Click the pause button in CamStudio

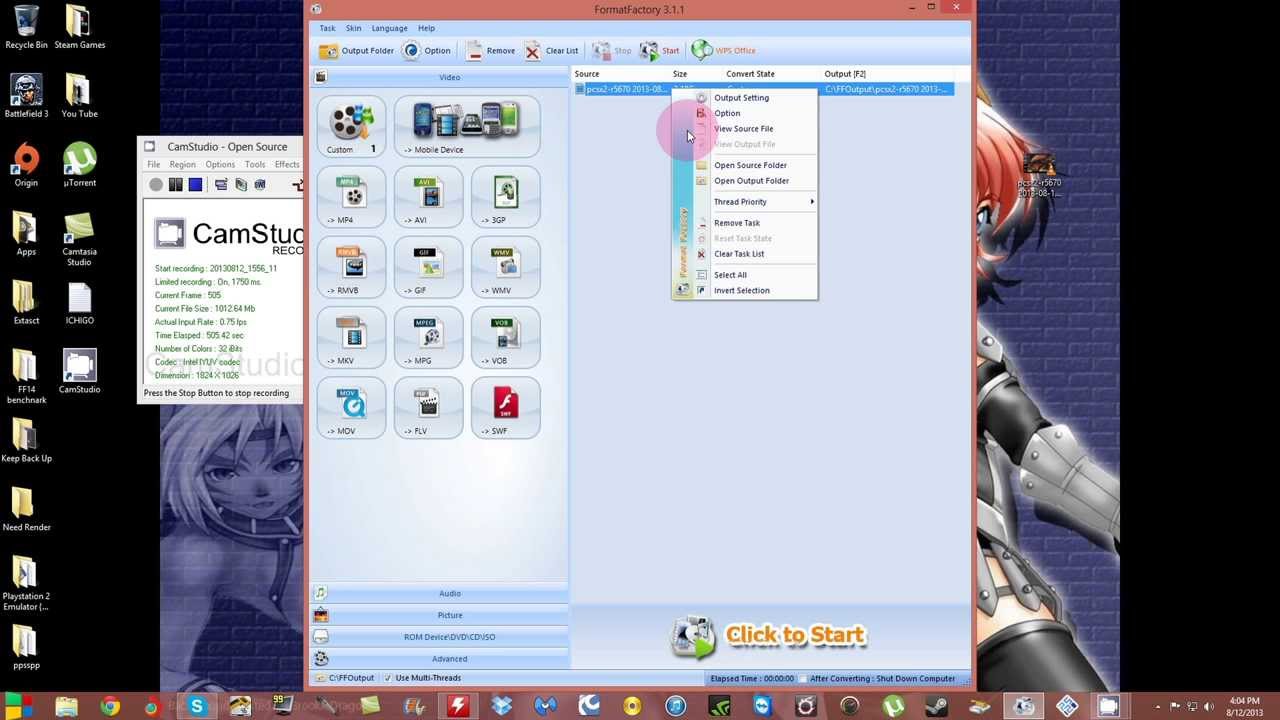[x=175, y=185]
